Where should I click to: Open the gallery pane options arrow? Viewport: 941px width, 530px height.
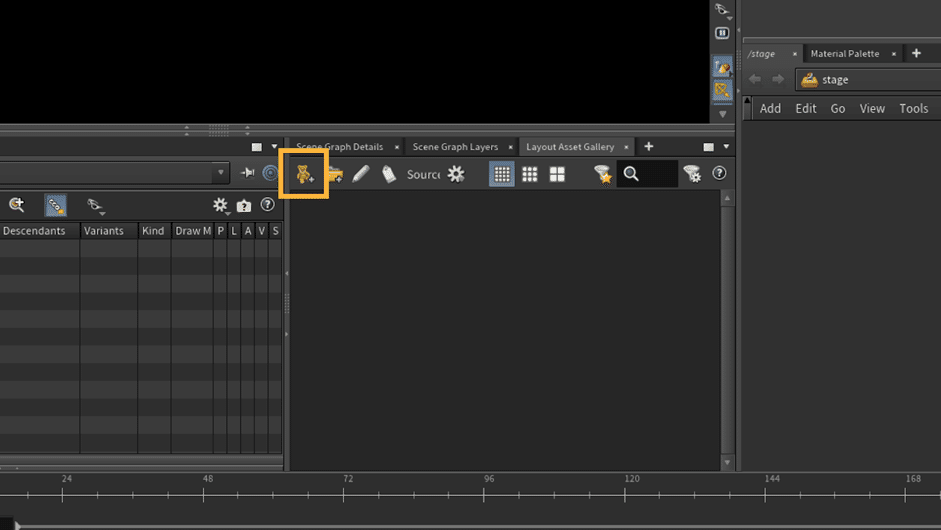coord(726,147)
